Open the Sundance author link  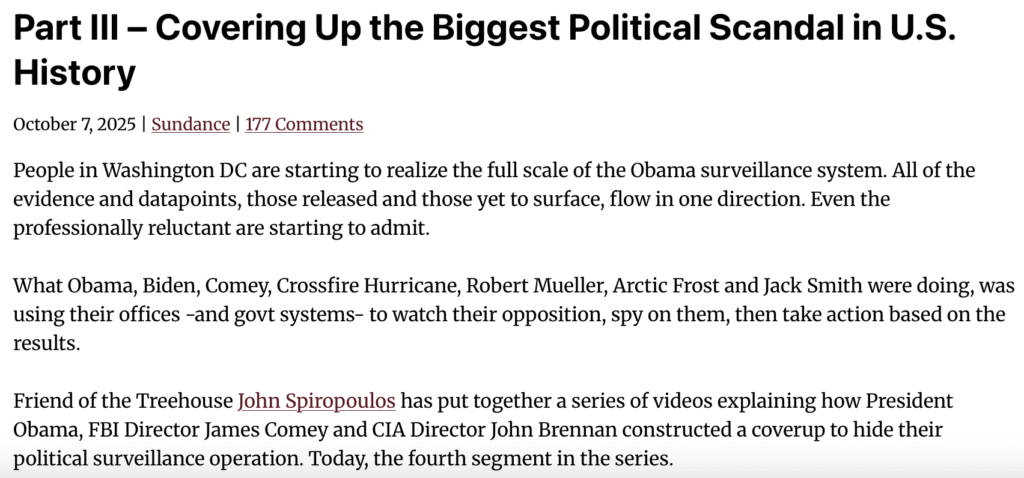click(x=190, y=125)
